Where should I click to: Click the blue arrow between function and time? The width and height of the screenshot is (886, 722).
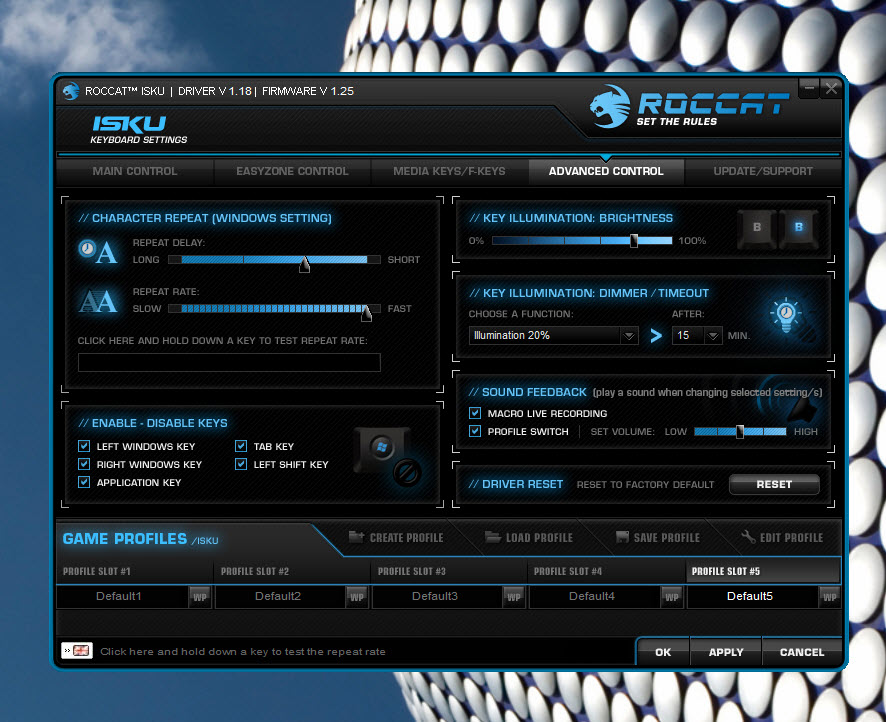(x=655, y=336)
